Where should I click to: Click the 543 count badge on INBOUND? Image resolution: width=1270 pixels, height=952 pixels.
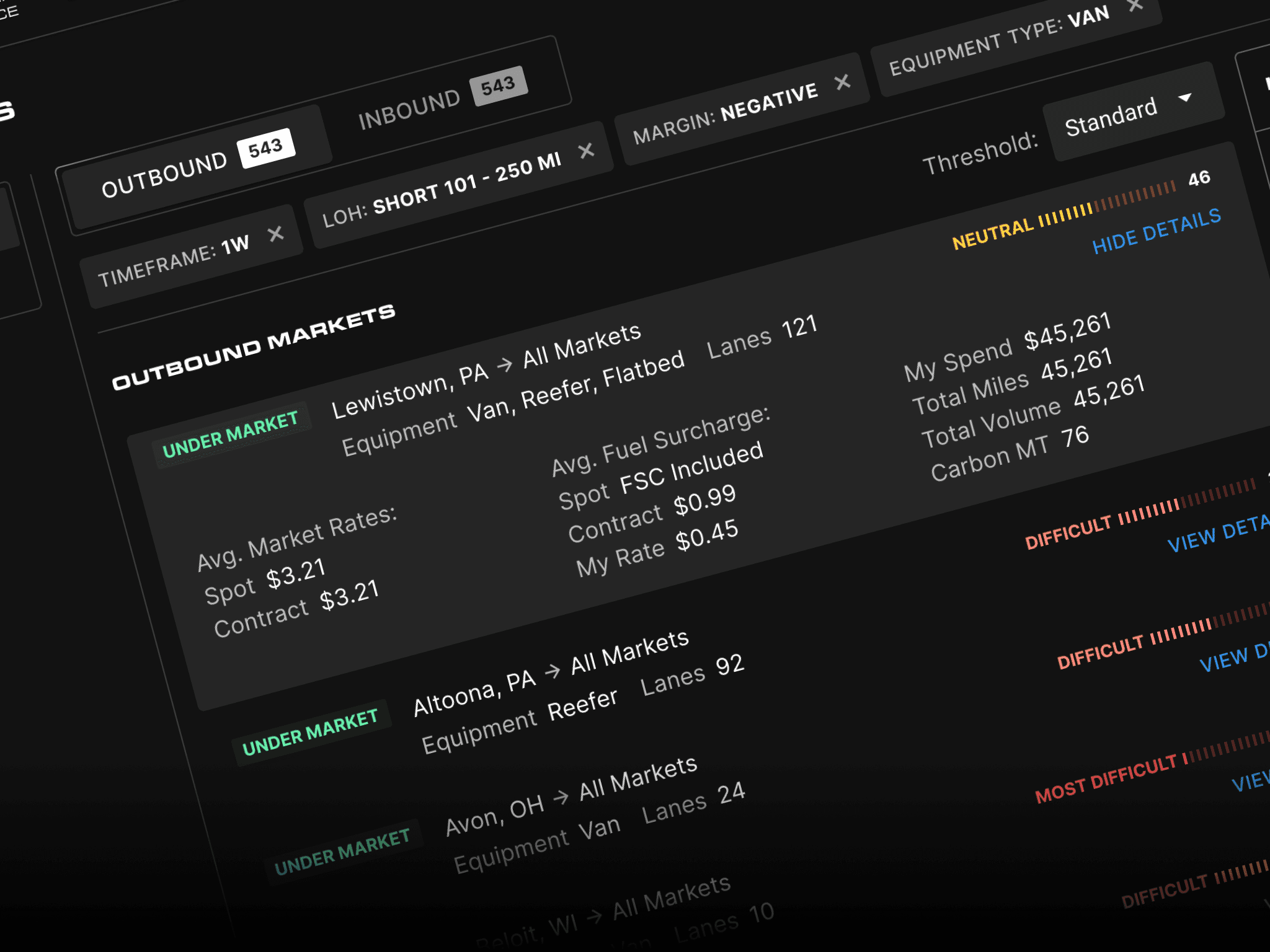coord(499,86)
